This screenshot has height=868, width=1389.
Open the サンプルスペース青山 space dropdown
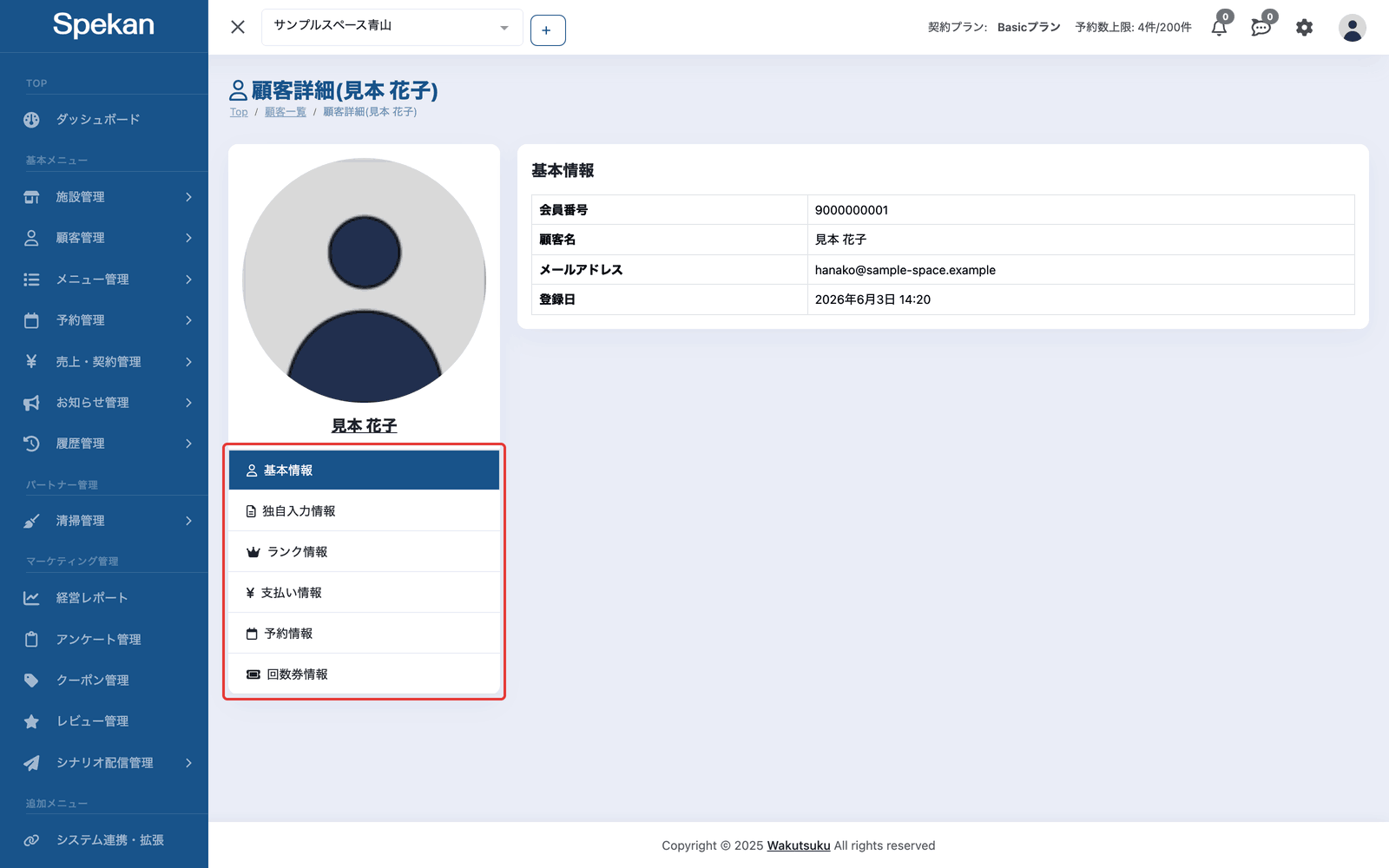click(392, 27)
